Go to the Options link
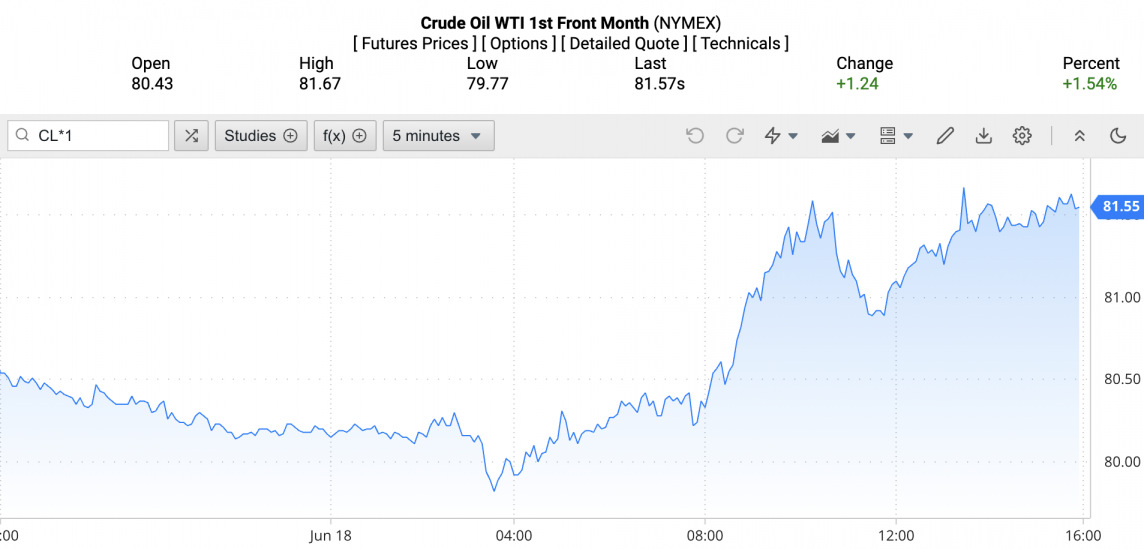 519,44
